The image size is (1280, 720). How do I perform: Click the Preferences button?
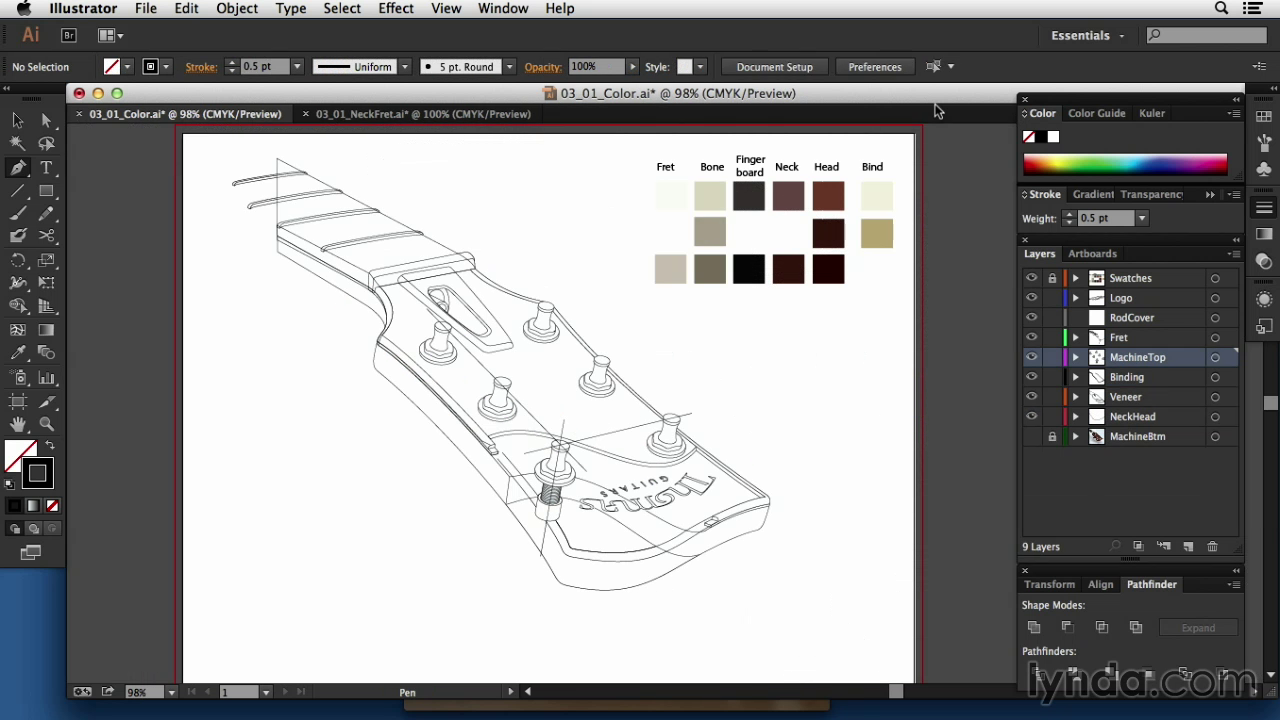click(875, 67)
